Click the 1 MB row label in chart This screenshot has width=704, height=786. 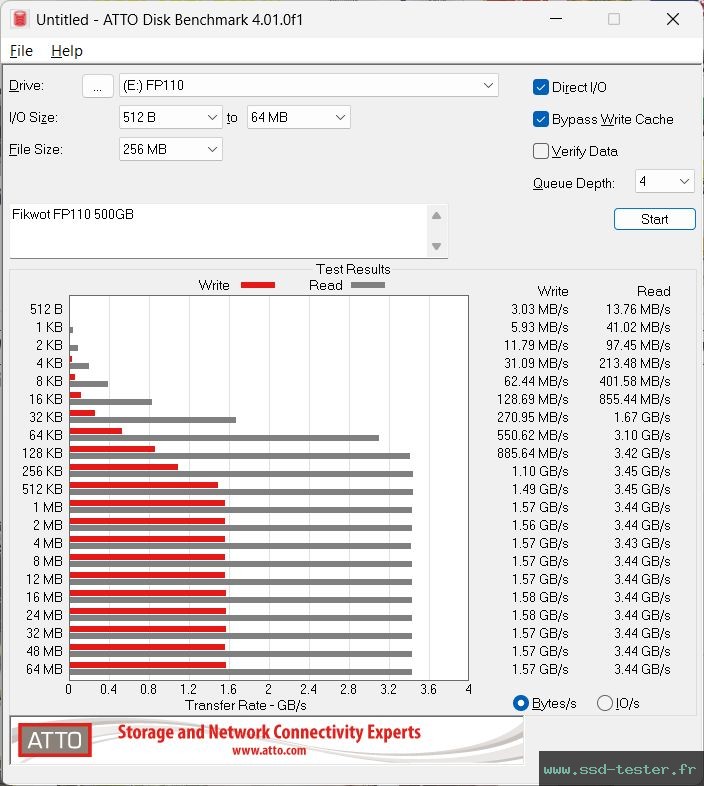pyautogui.click(x=48, y=507)
